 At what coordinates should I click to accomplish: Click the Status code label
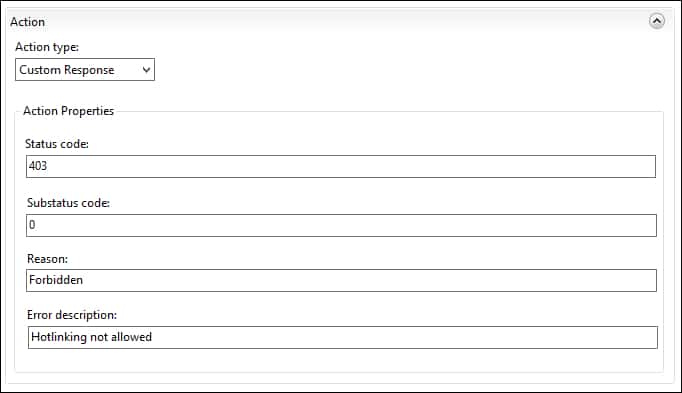(x=57, y=144)
